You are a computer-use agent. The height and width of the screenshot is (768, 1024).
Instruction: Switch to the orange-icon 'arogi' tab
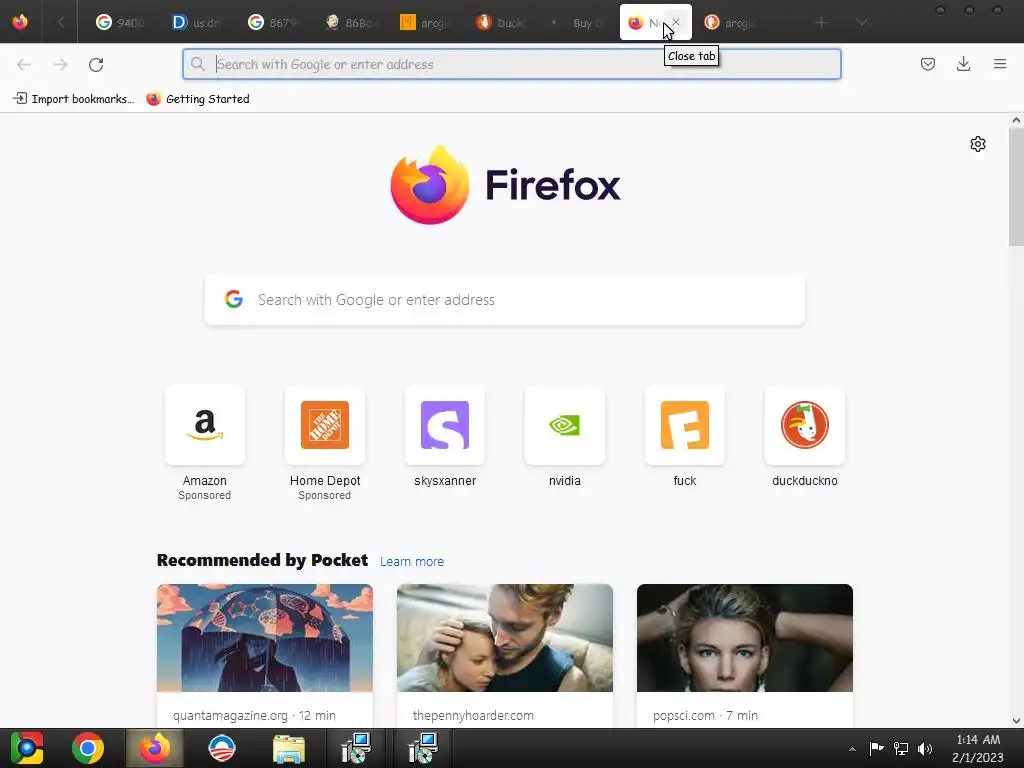coord(425,22)
